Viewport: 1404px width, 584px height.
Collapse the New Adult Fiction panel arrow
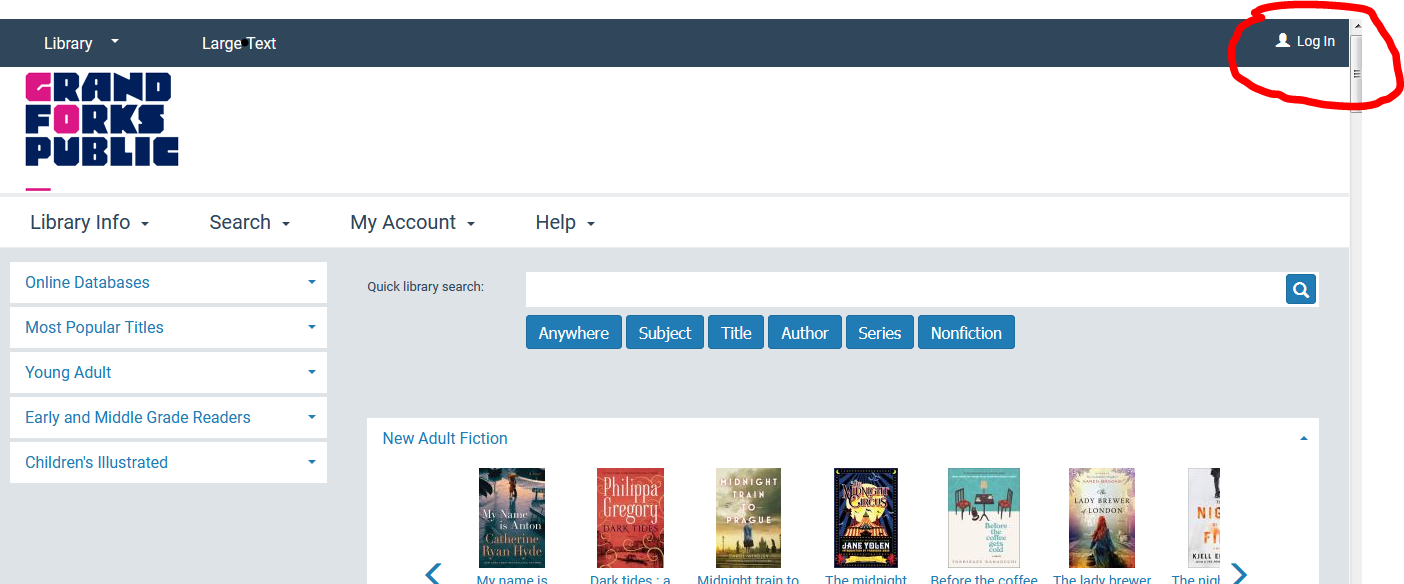tap(1303, 438)
